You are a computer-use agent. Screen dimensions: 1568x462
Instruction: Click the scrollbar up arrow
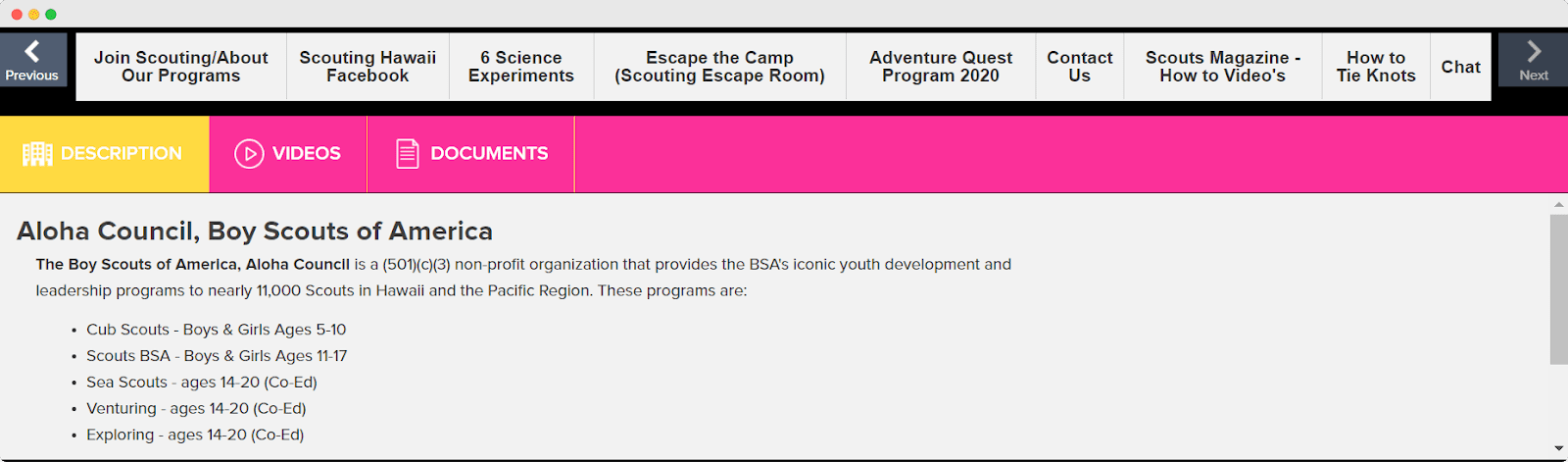click(1558, 205)
